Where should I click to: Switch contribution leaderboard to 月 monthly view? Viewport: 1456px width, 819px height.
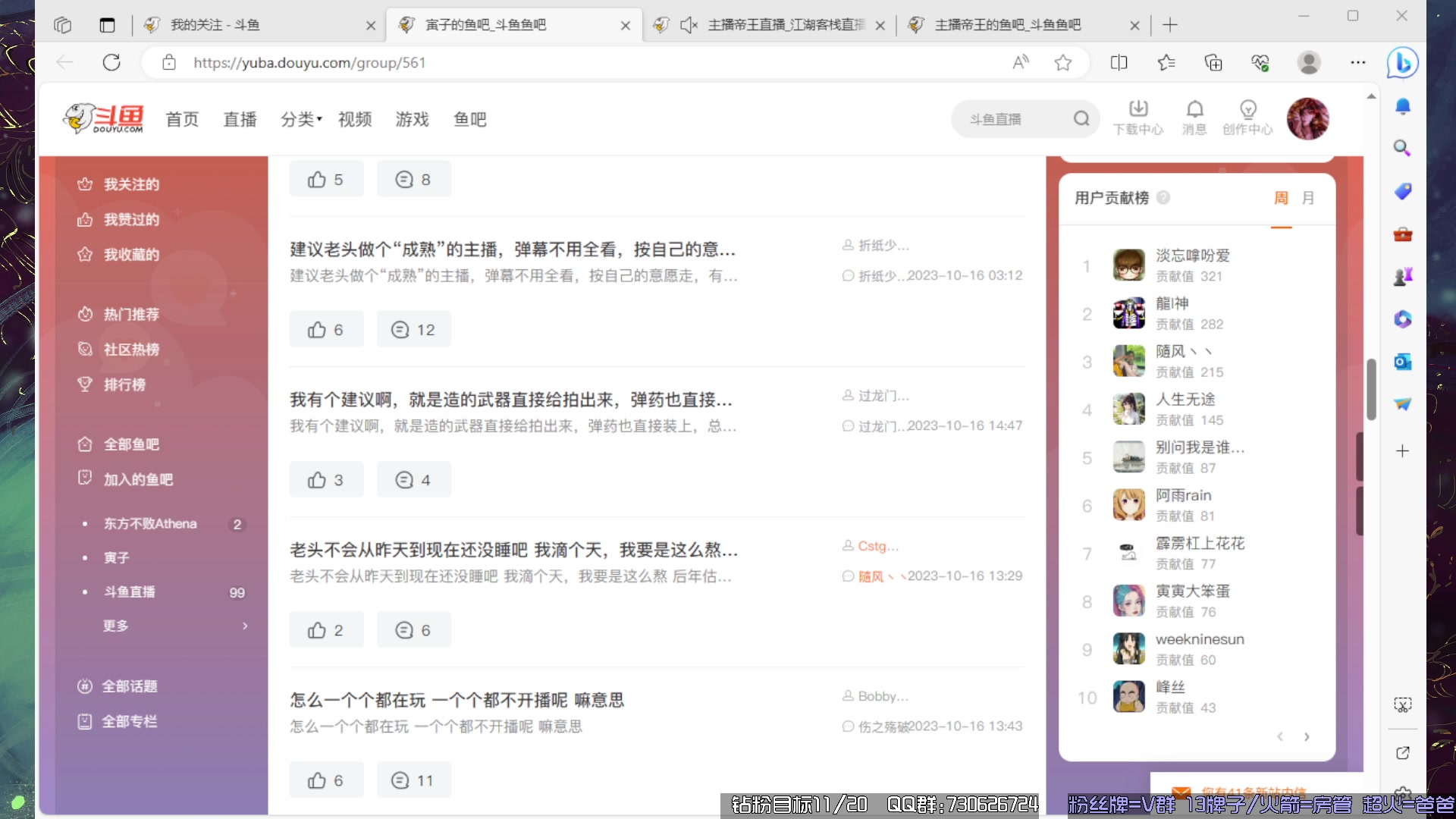point(1308,197)
